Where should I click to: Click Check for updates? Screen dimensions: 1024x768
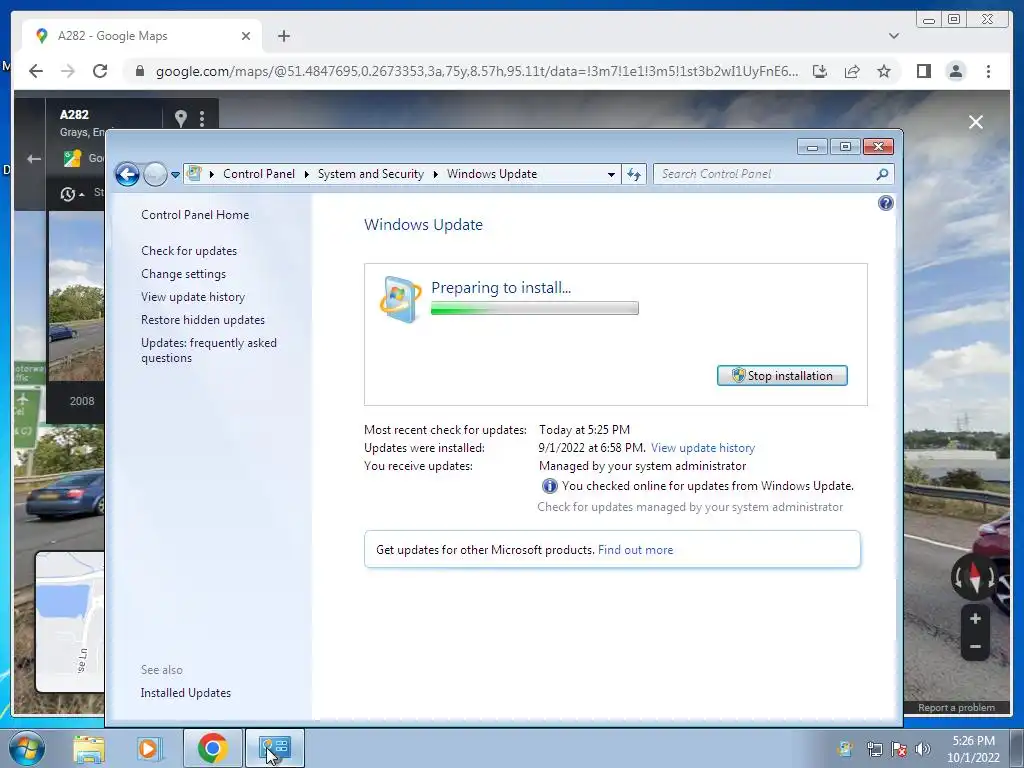click(189, 251)
